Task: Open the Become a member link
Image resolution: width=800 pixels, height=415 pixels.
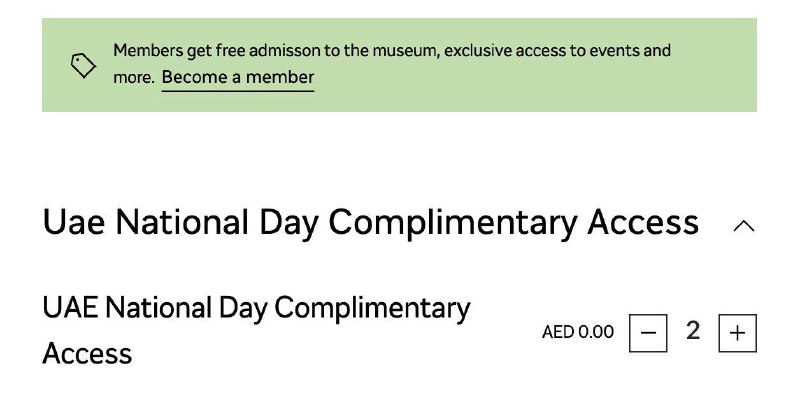Action: pos(238,78)
